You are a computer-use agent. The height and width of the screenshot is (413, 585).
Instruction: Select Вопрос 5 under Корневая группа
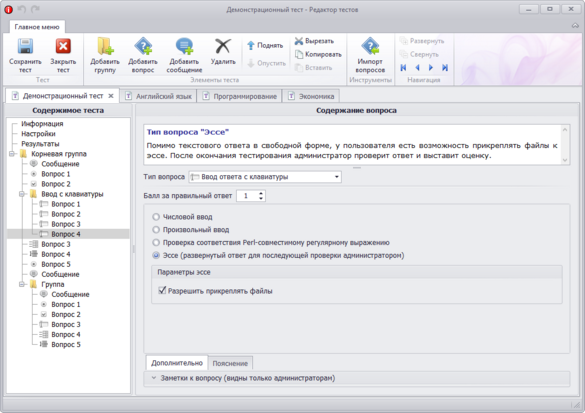tap(56, 264)
